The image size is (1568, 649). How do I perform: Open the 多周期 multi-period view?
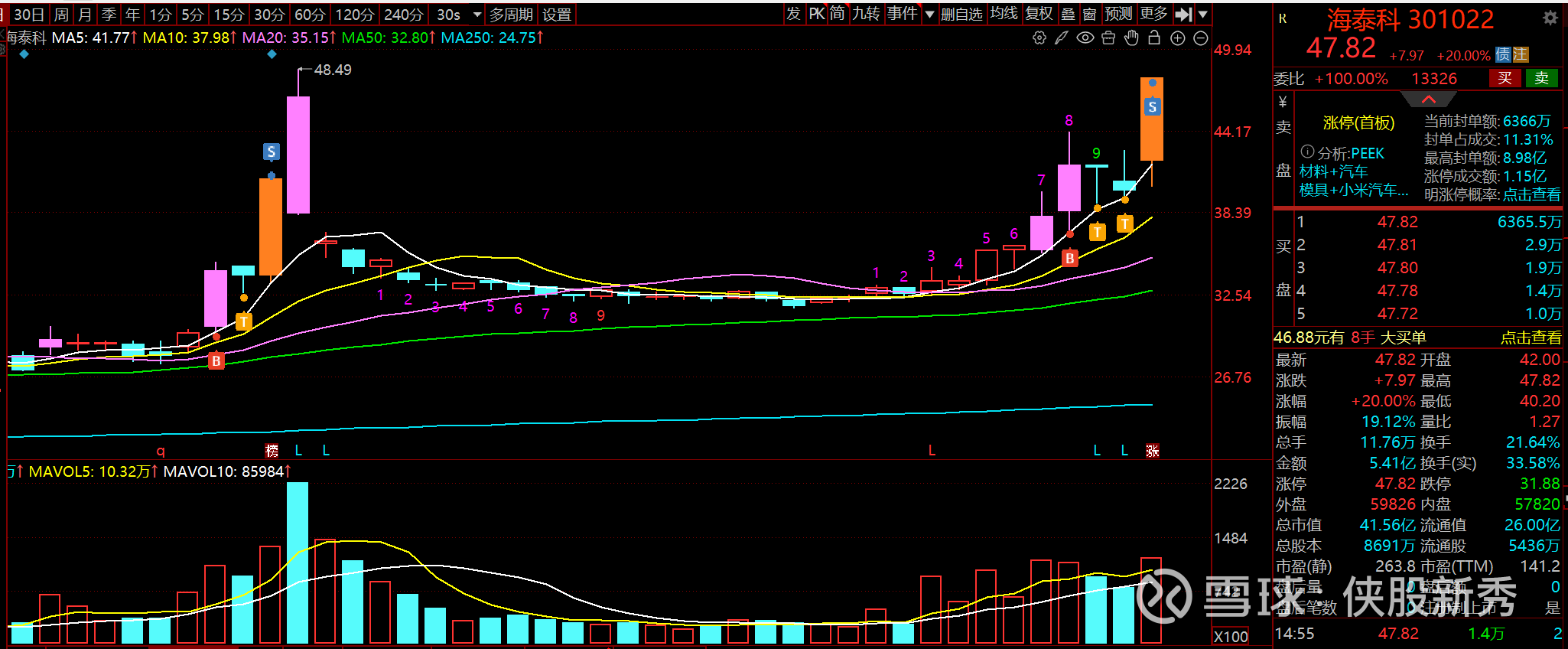[x=511, y=15]
